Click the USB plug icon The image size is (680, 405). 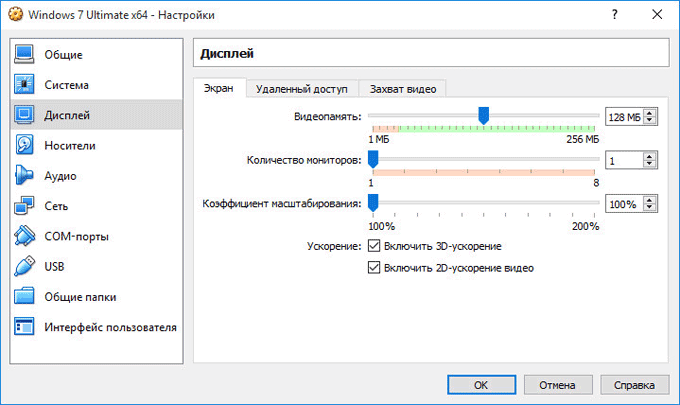point(25,267)
